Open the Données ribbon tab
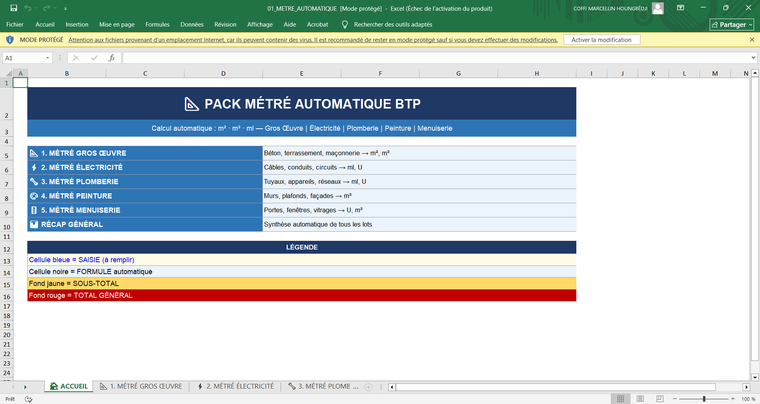 point(192,23)
